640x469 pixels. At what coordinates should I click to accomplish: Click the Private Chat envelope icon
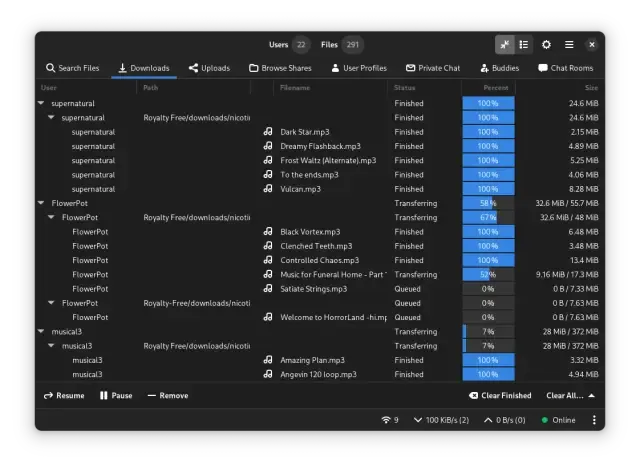(410, 69)
